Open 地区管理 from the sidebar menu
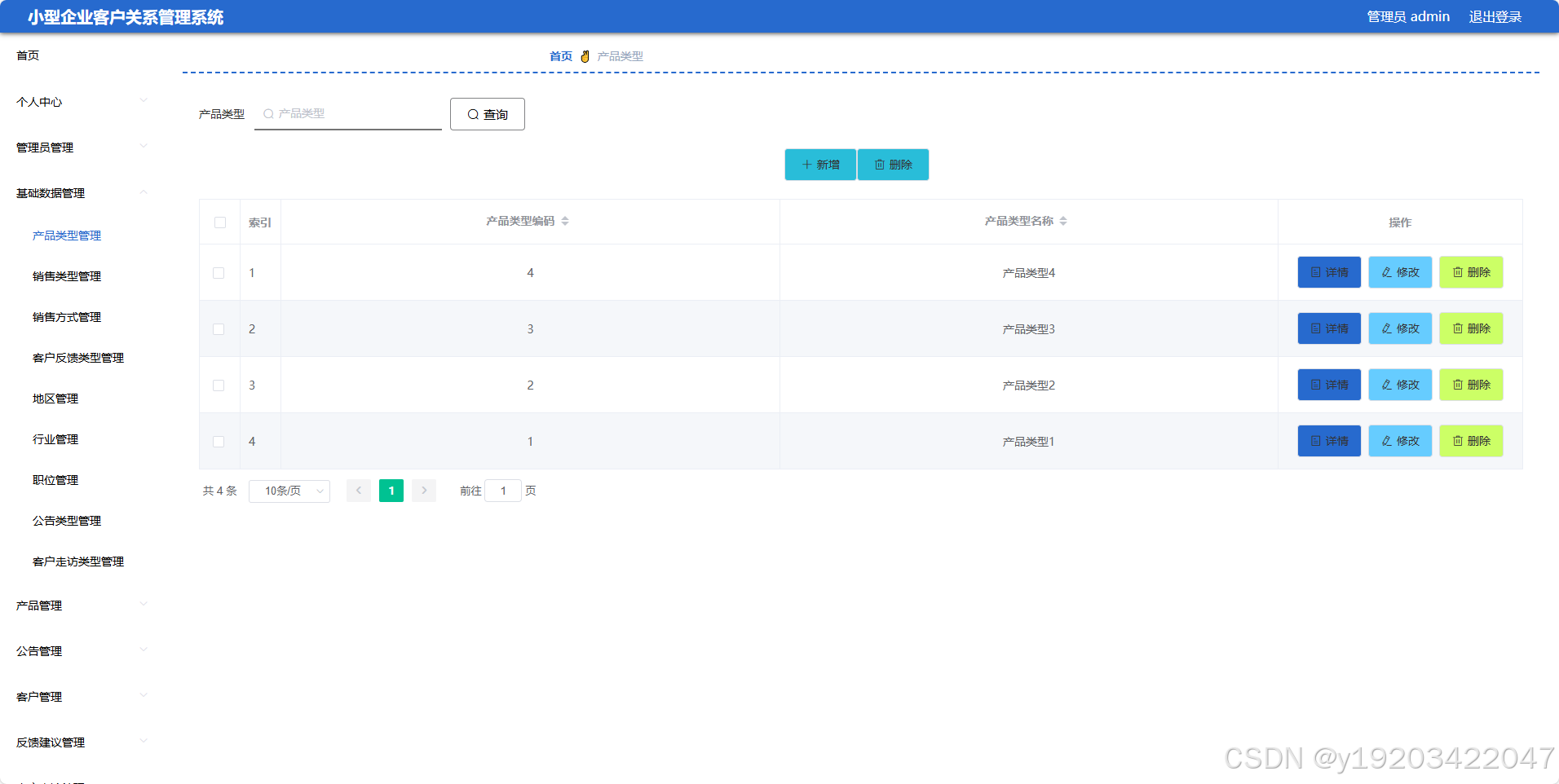The image size is (1559, 784). pyautogui.click(x=55, y=399)
